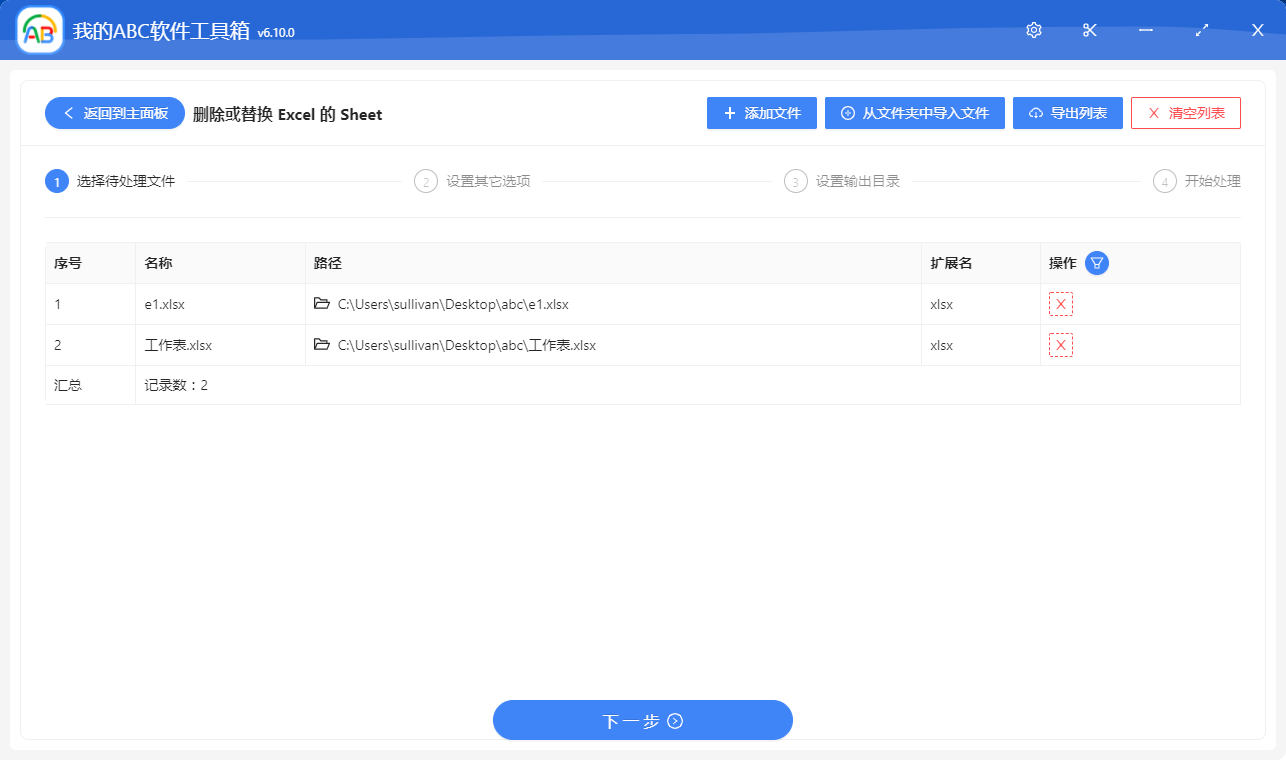Open folder icon for e1.xlsx path
Viewport: 1286px width, 760px height.
click(322, 303)
